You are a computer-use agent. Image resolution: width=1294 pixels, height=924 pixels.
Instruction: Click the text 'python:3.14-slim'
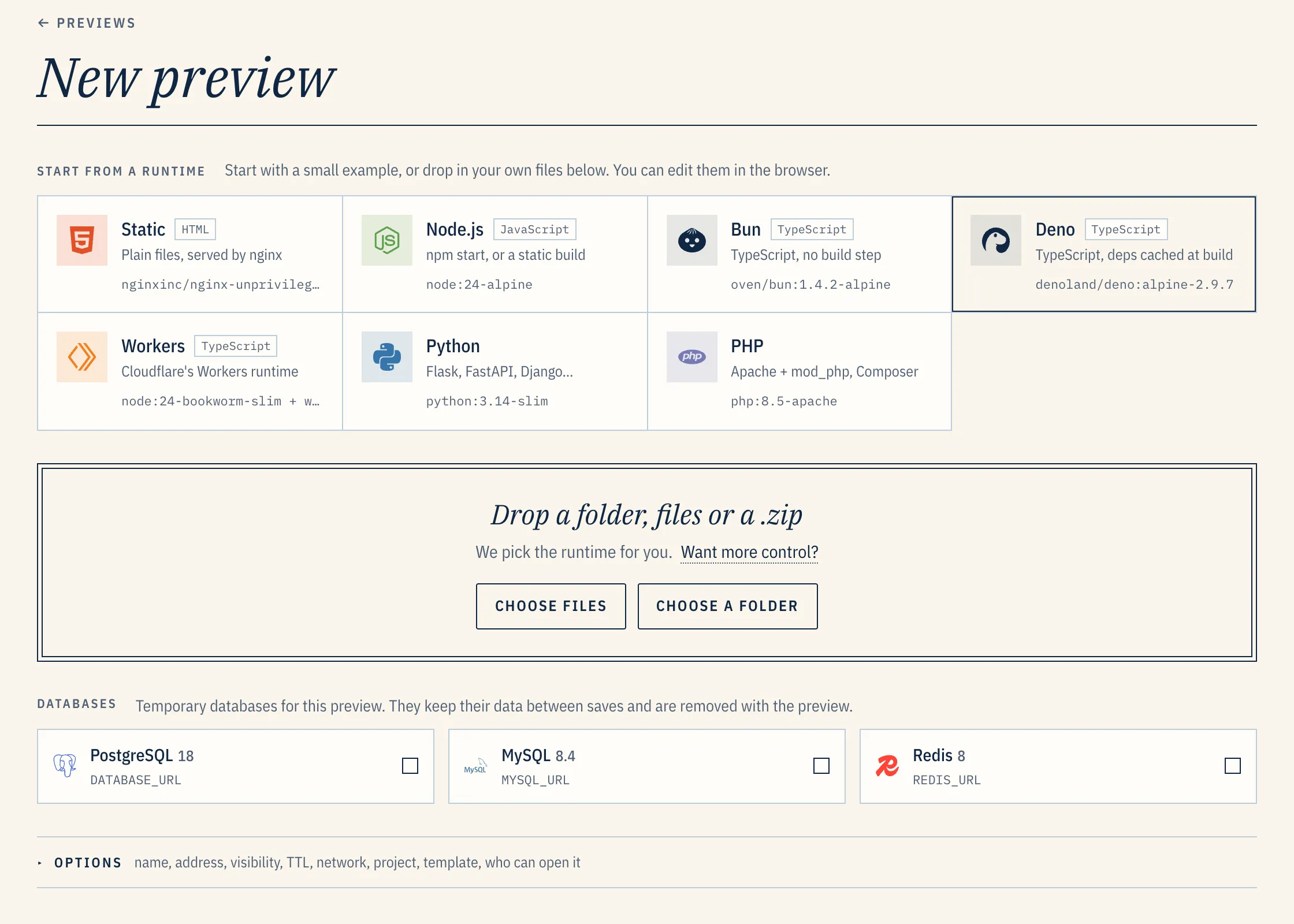487,401
